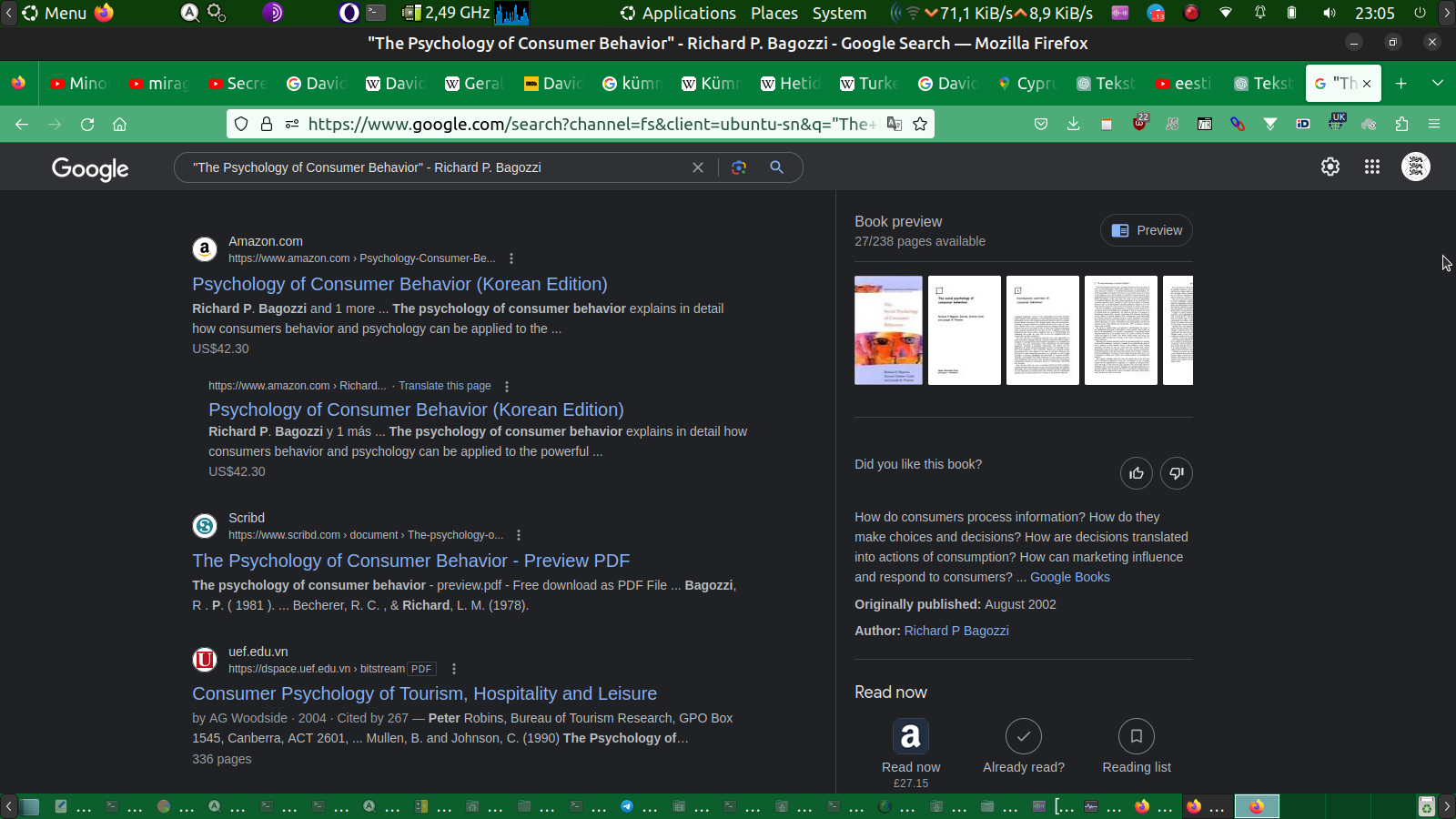The image size is (1456, 819).
Task: Open the site padlock security info
Action: coord(267,124)
